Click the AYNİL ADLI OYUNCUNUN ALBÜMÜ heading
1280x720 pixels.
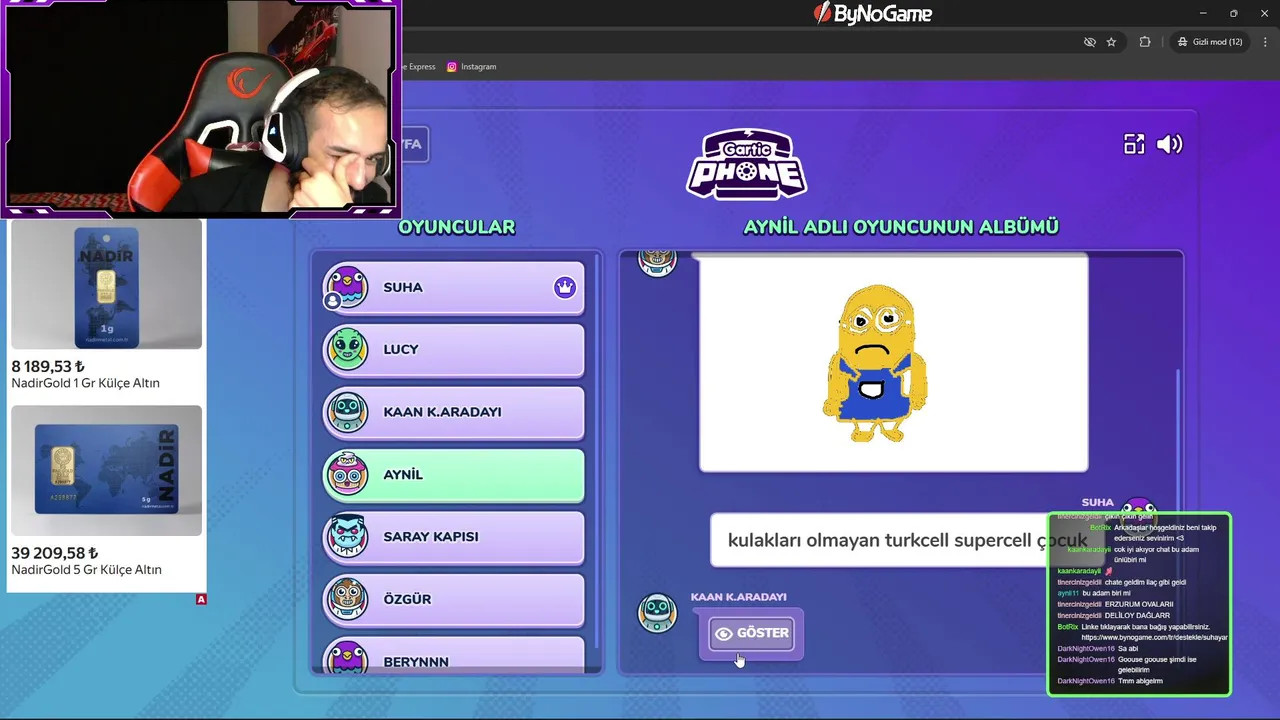(901, 227)
